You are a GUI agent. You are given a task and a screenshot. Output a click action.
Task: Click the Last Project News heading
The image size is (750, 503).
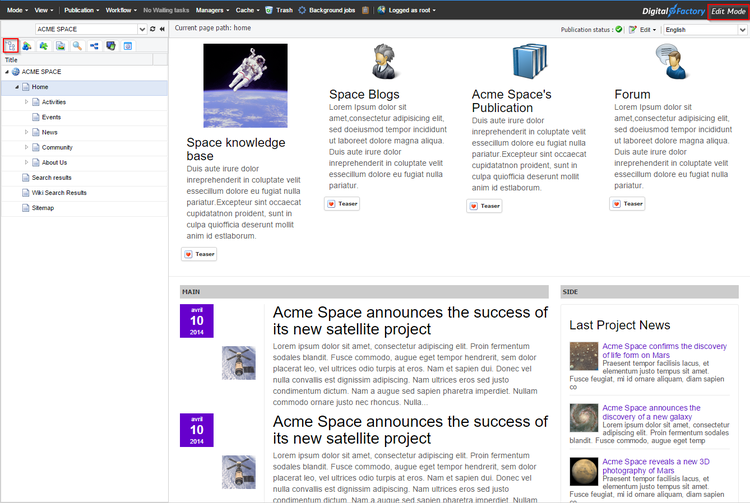pos(619,325)
